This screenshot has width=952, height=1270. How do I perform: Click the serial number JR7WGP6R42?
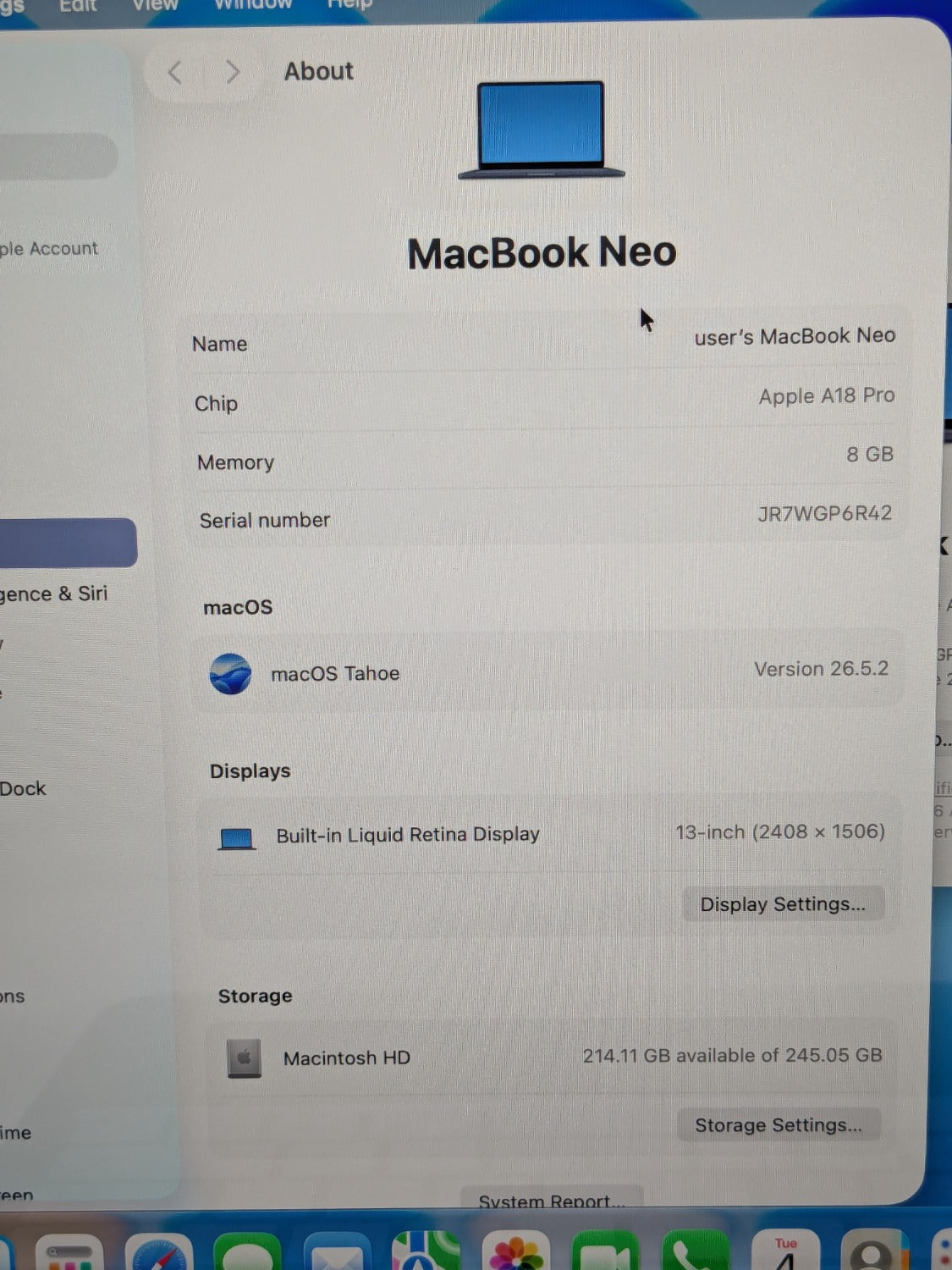click(824, 514)
